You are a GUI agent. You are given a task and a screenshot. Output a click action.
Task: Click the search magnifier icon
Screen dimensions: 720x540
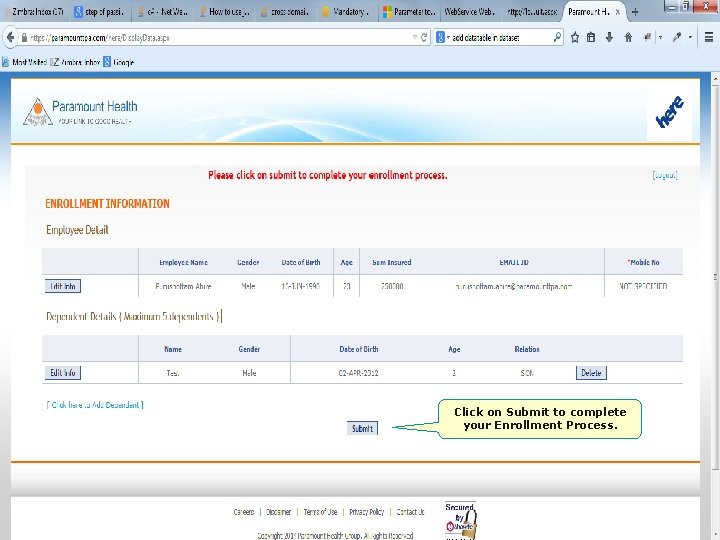click(x=557, y=37)
